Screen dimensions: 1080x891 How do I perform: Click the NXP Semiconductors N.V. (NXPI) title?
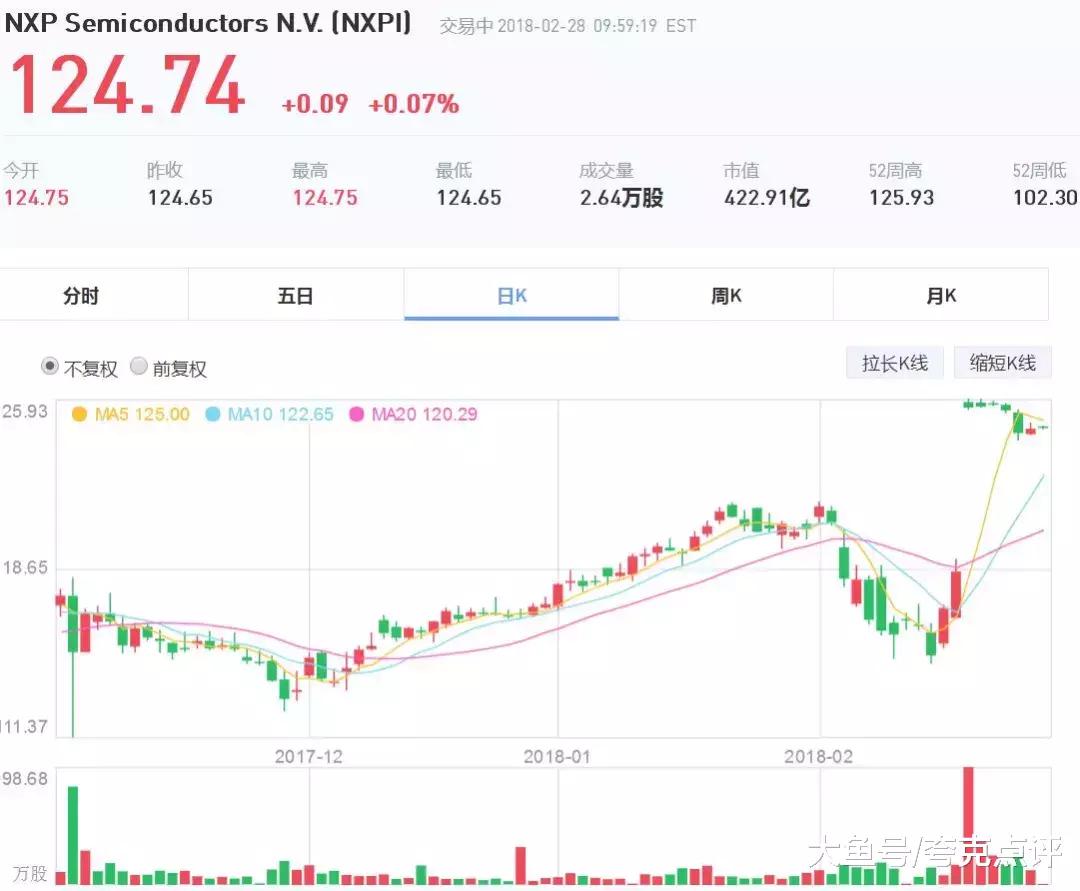pos(208,23)
